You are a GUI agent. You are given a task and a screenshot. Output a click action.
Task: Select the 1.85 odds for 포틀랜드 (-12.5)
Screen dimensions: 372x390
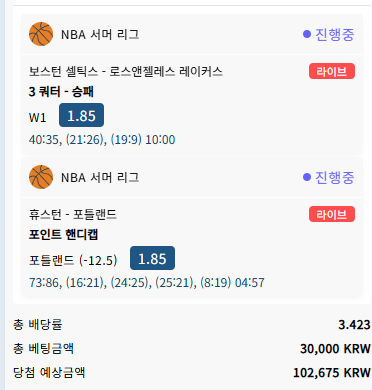[x=152, y=258]
